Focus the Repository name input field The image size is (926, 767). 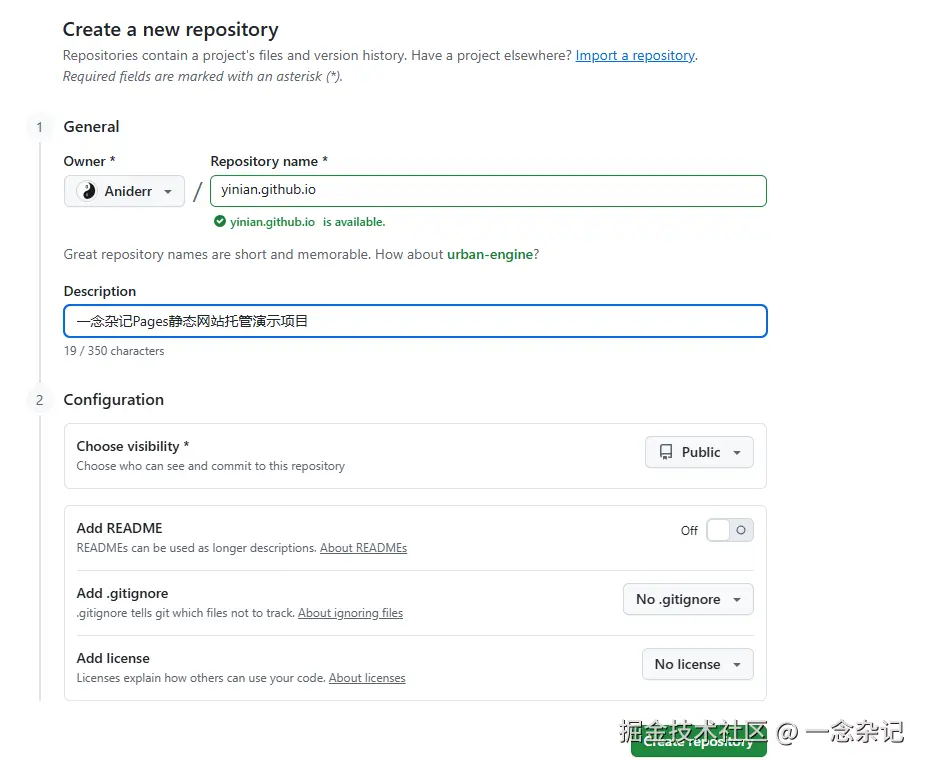click(x=488, y=191)
